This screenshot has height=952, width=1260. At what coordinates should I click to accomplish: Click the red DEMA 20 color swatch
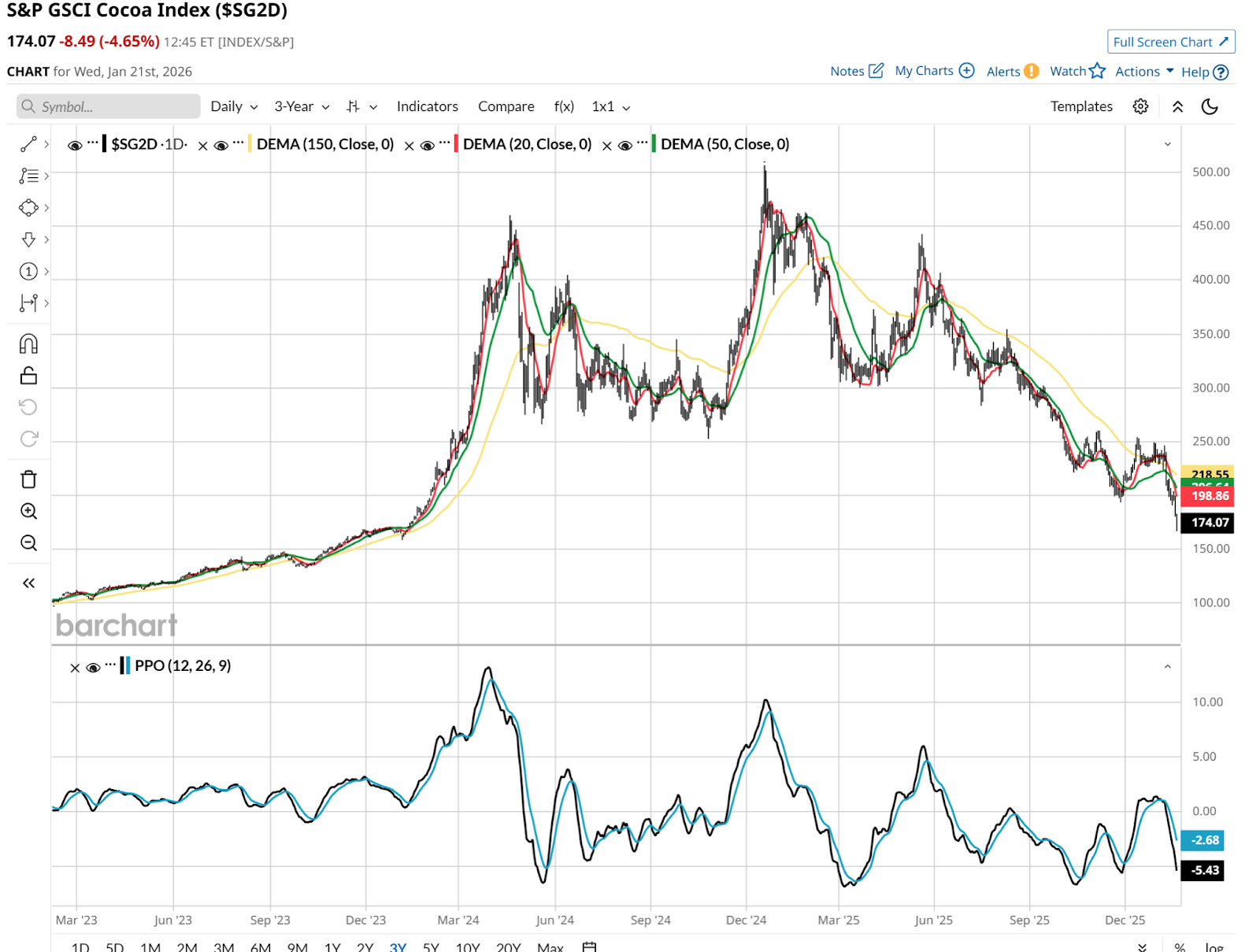(456, 144)
